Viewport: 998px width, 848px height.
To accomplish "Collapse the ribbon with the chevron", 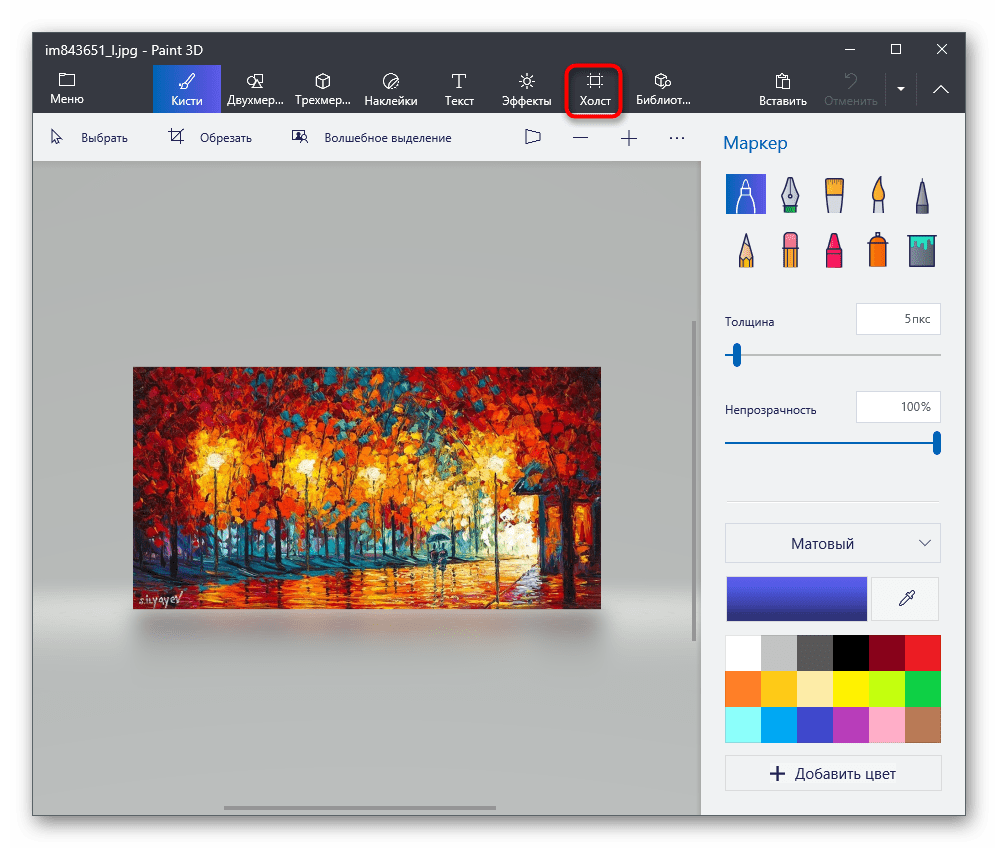I will coord(940,88).
